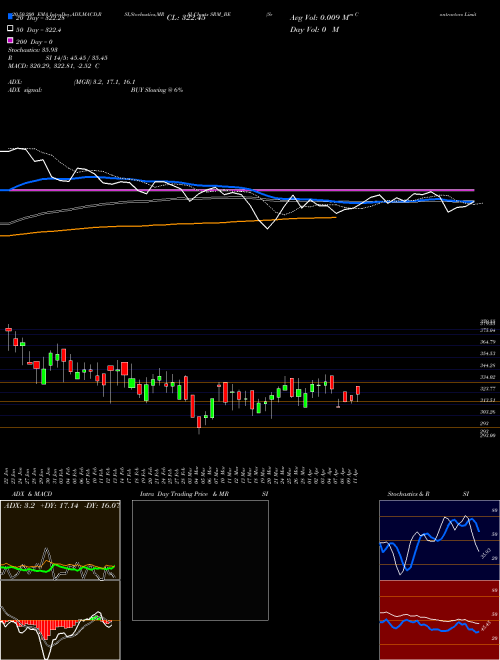
Task: Click the 'Intra Day Trading Price & MRSI' title
Action: tap(204, 494)
